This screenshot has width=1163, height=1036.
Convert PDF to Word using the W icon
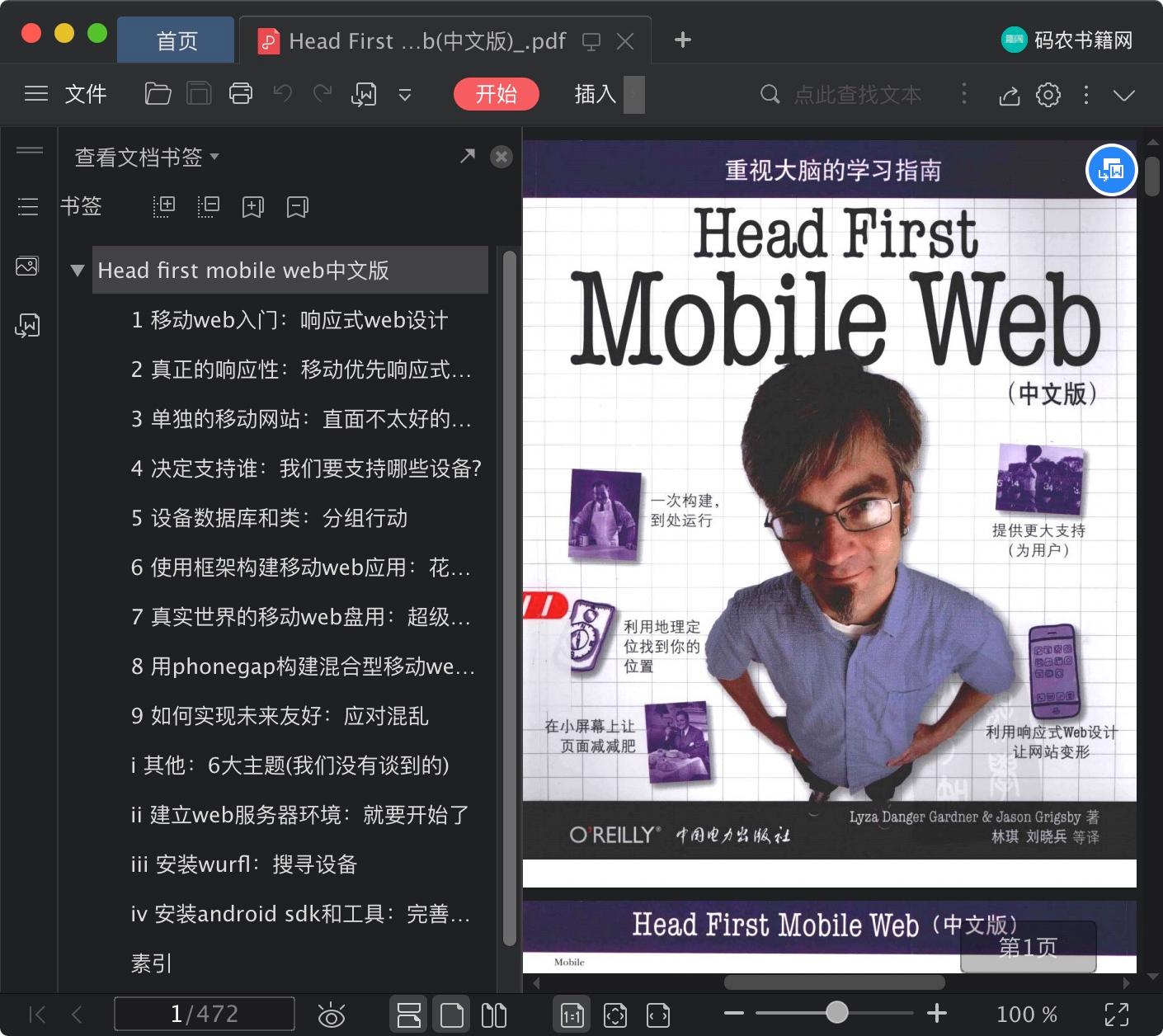tap(364, 93)
